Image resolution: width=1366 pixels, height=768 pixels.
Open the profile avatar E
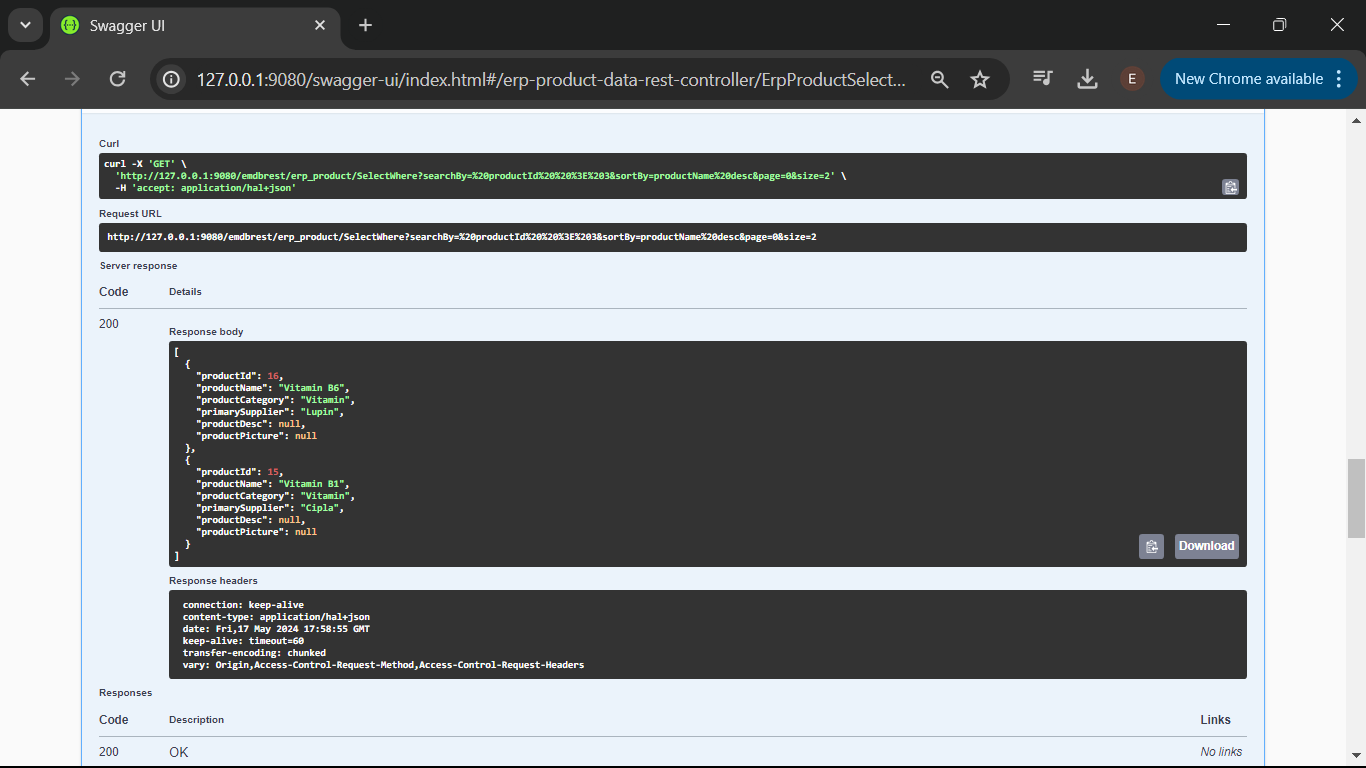[1132, 79]
